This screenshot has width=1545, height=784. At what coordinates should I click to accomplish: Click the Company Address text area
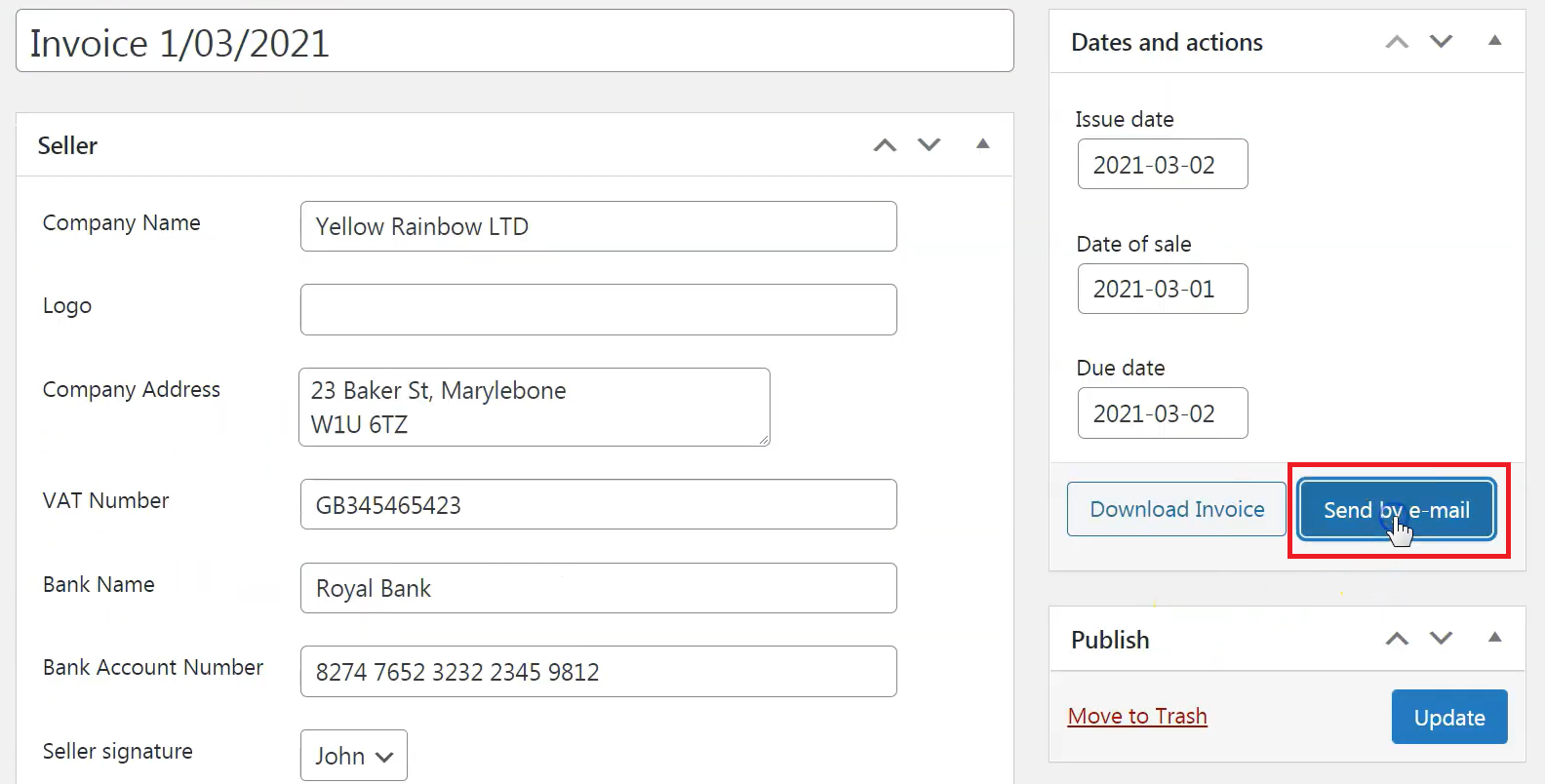pos(535,408)
